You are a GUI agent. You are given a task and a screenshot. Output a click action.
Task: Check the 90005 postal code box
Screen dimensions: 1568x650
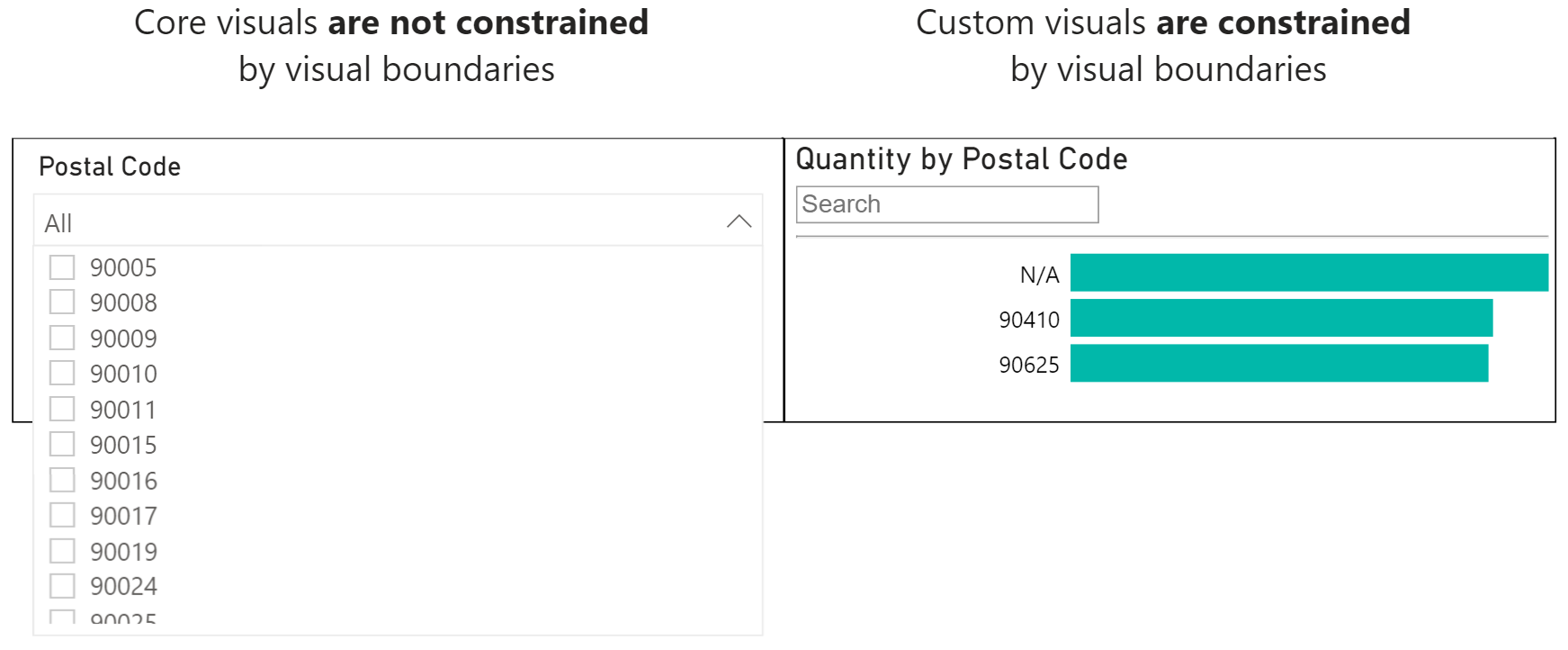(62, 267)
